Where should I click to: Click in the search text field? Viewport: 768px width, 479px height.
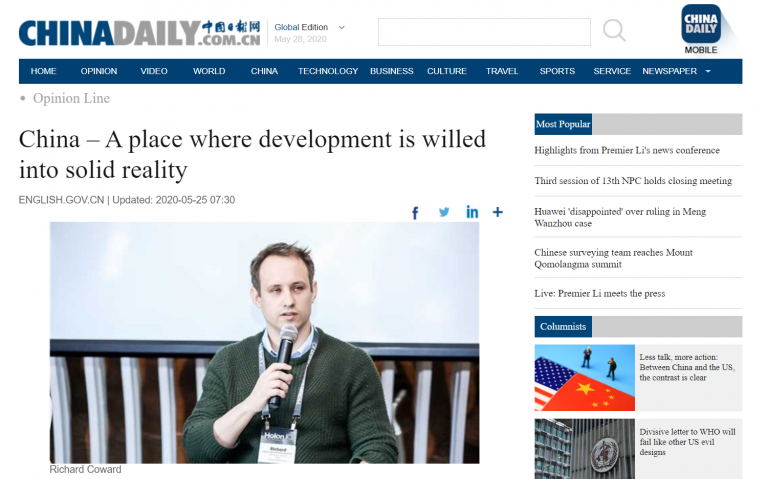tap(478, 32)
